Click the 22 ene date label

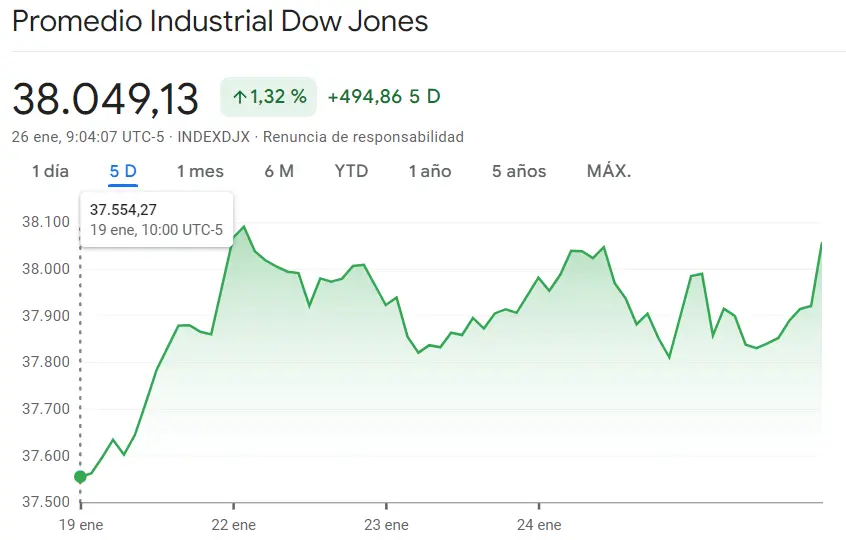click(234, 525)
